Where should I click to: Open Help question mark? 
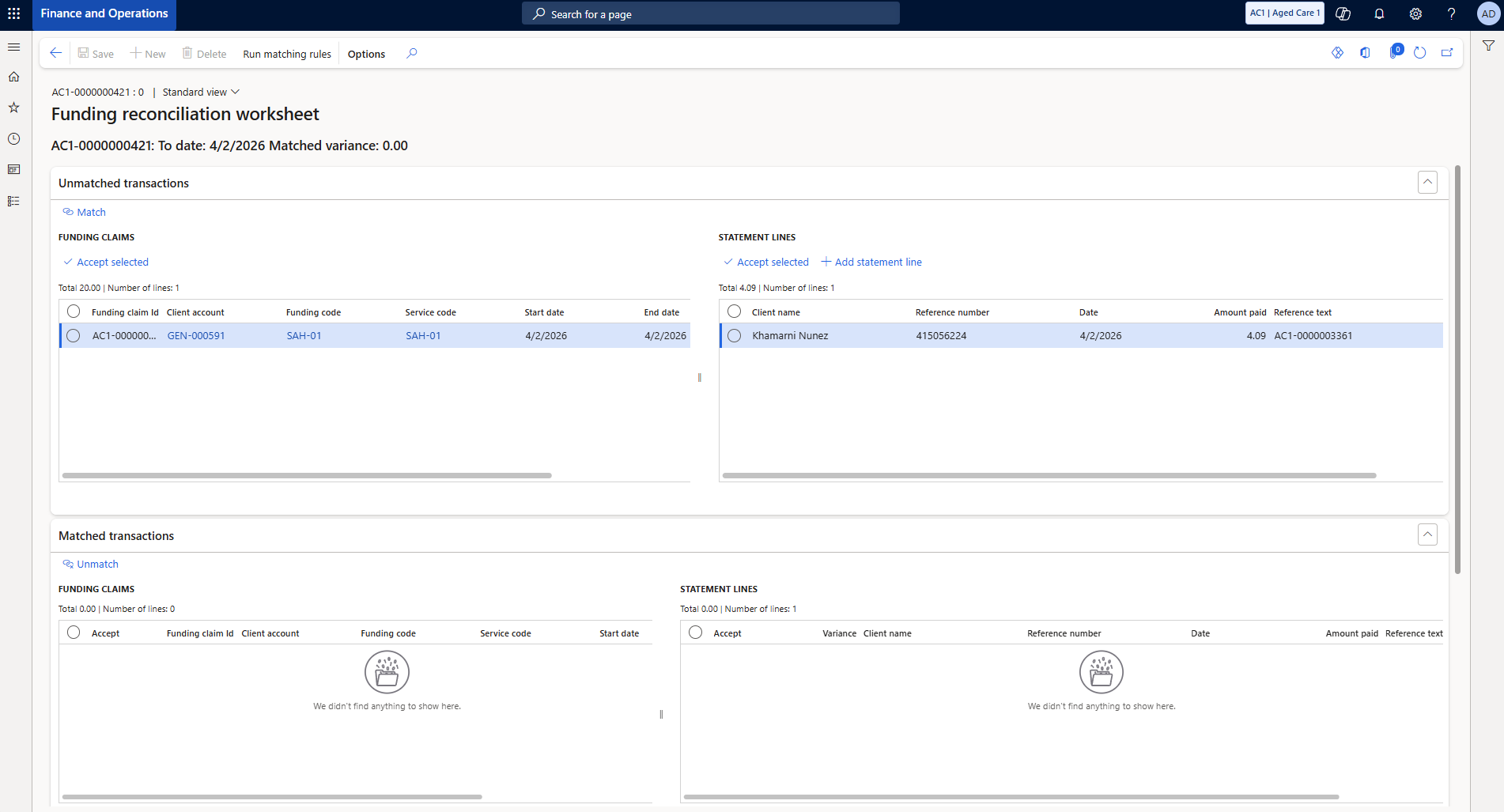1452,13
